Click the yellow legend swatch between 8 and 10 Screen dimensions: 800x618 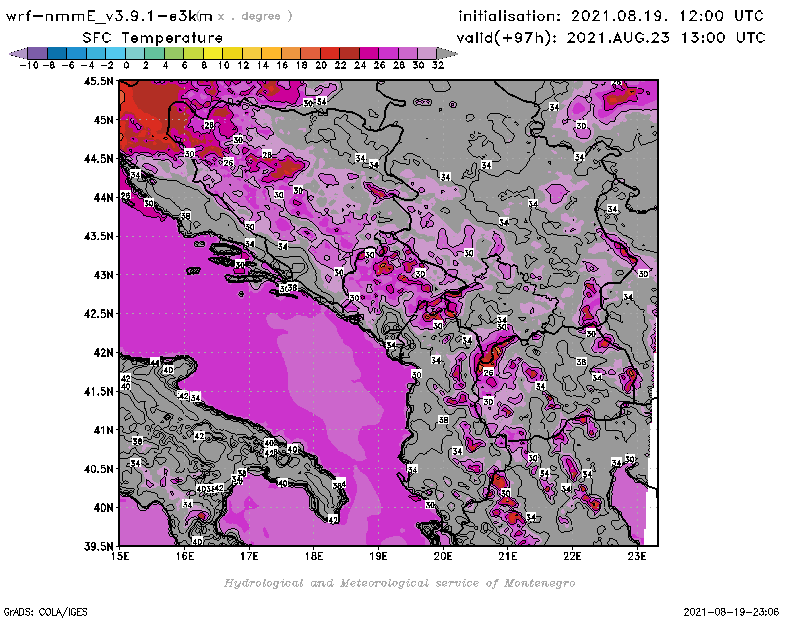pyautogui.click(x=213, y=53)
